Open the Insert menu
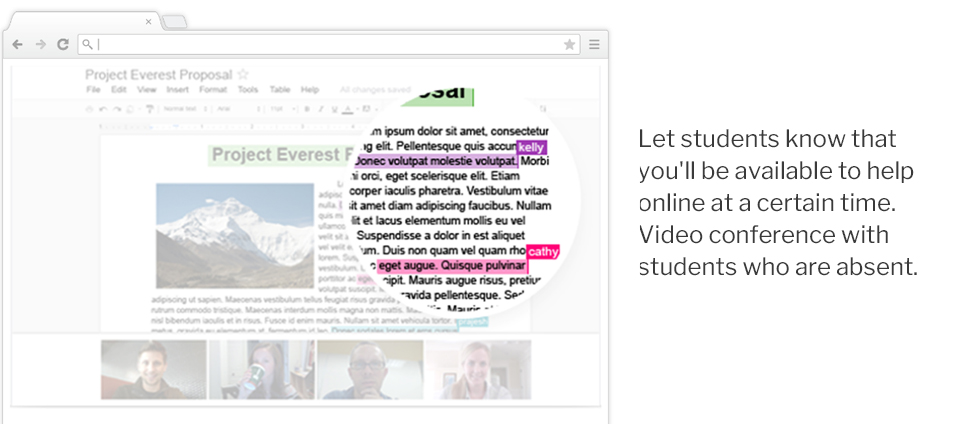The height and width of the screenshot is (424, 953). (177, 90)
